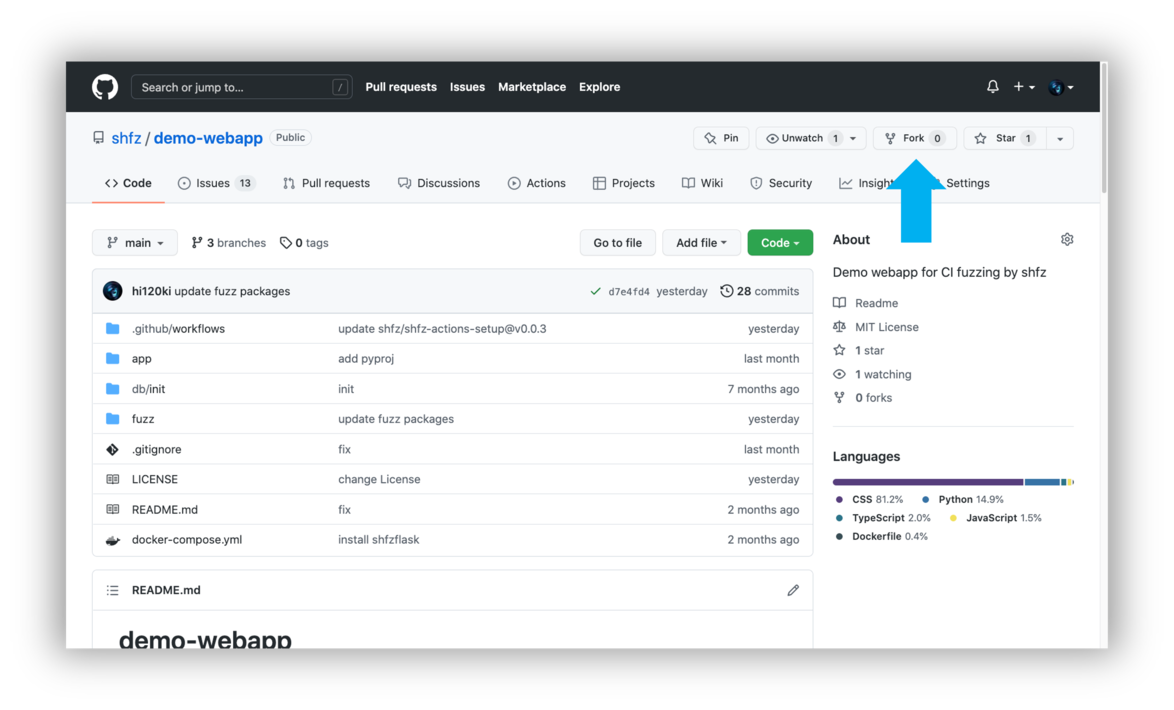Viewport: 1174px width, 710px height.
Task: Switch to the Issues tab
Action: pyautogui.click(x=216, y=183)
